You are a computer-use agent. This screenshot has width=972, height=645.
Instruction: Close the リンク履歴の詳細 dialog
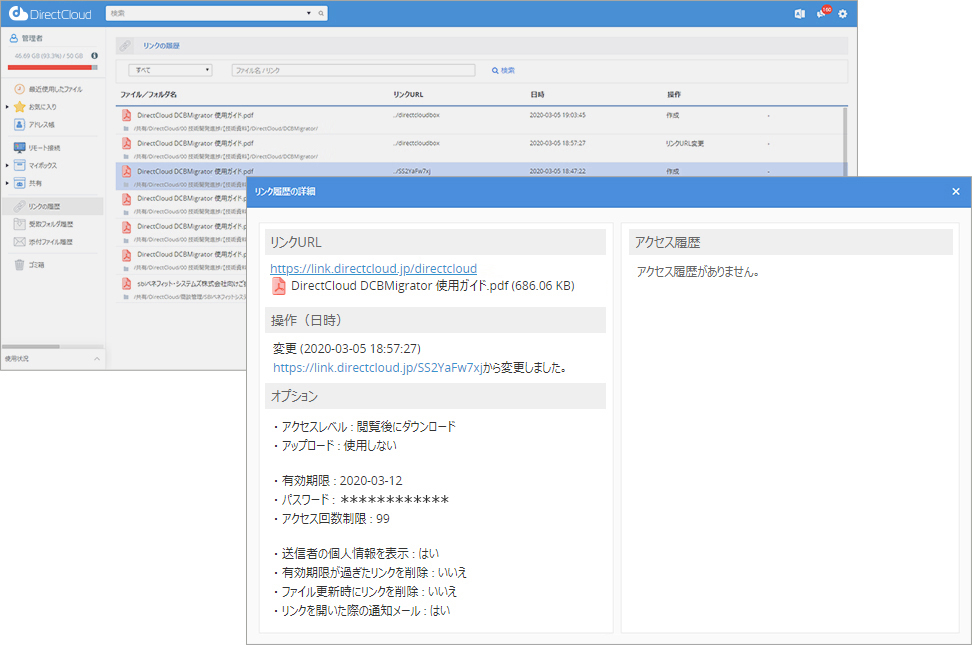pos(956,192)
